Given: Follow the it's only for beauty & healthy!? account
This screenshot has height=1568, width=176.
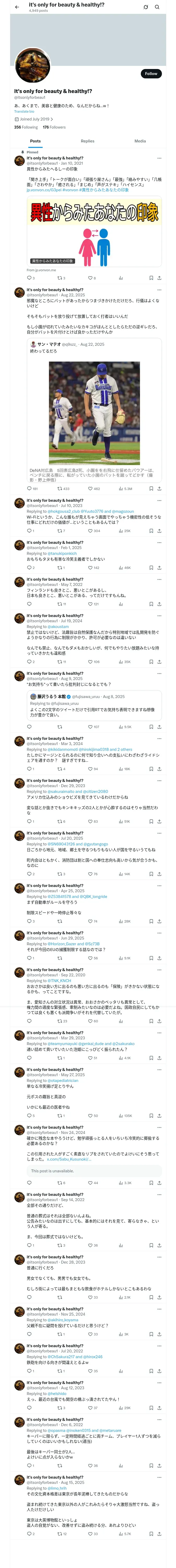Looking at the screenshot, I should click(x=150, y=74).
